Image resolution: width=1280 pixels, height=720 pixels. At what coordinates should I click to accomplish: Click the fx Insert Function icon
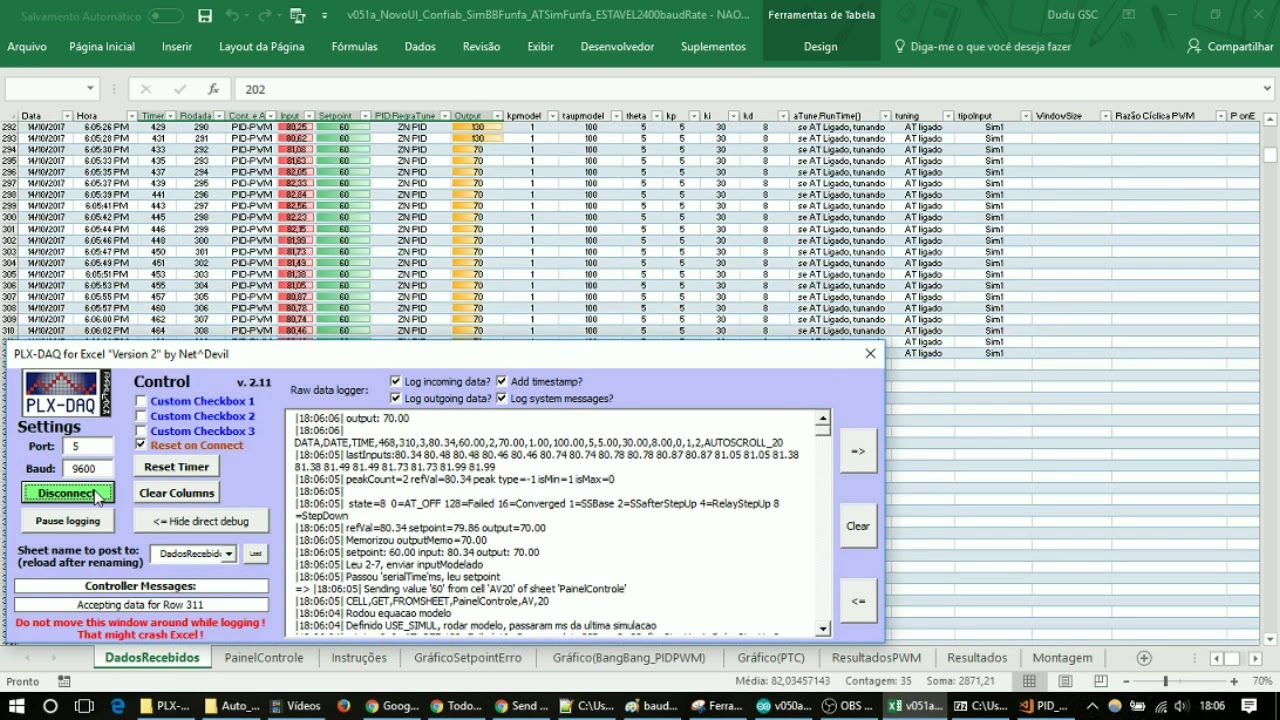[213, 89]
